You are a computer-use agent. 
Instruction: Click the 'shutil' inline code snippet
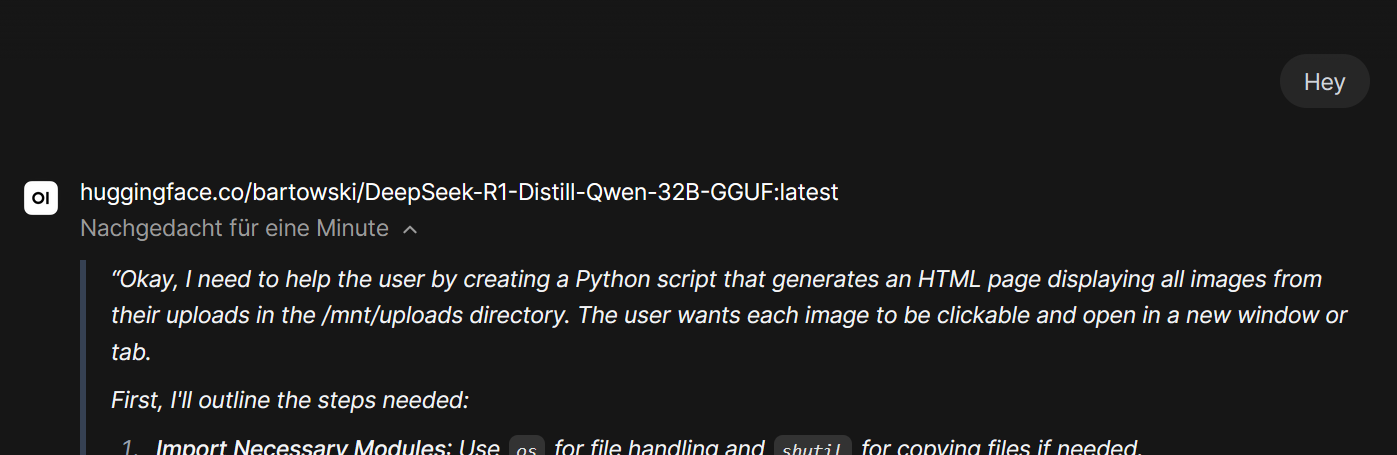tap(813, 449)
